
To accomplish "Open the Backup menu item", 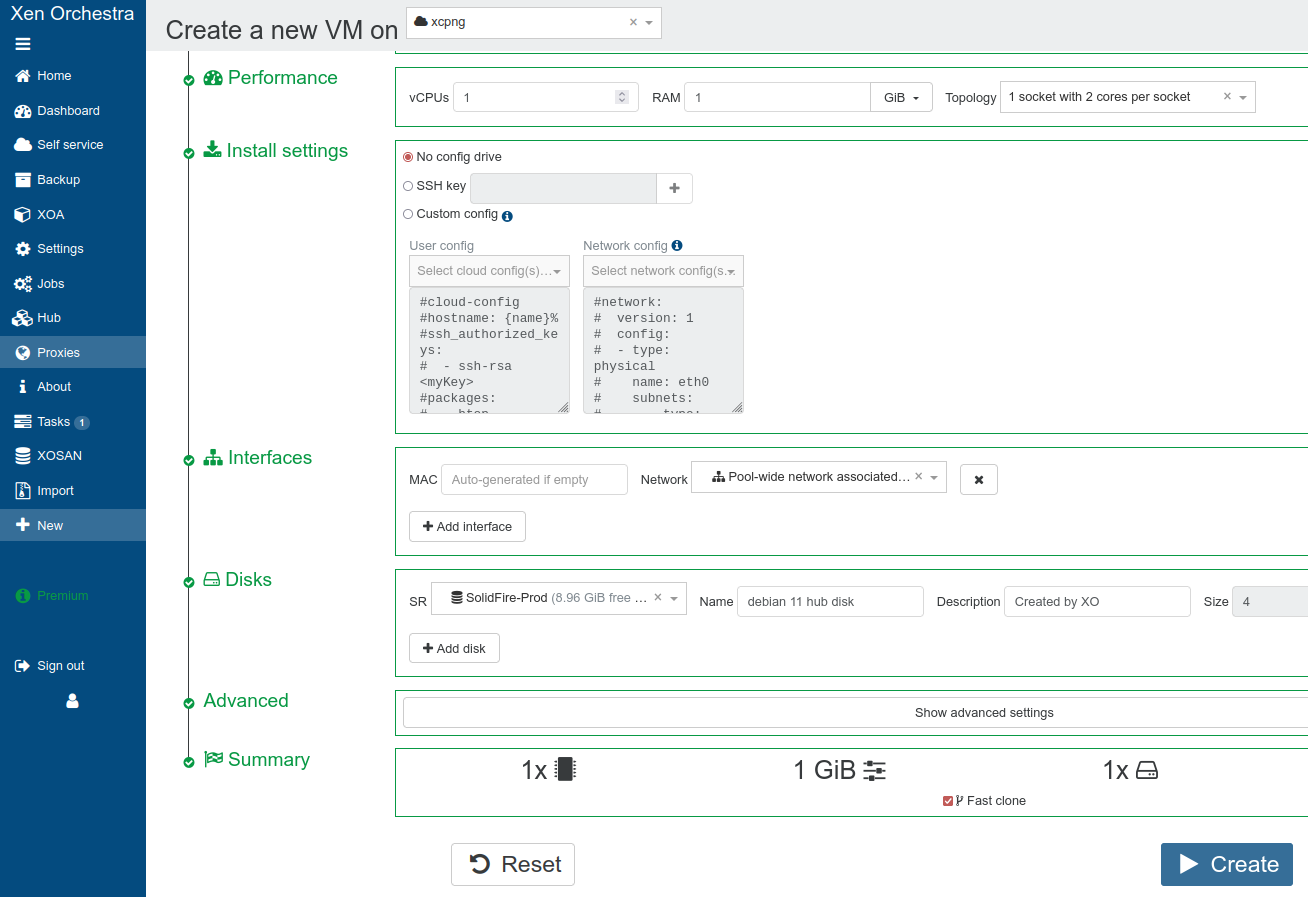I will click(x=73, y=180).
